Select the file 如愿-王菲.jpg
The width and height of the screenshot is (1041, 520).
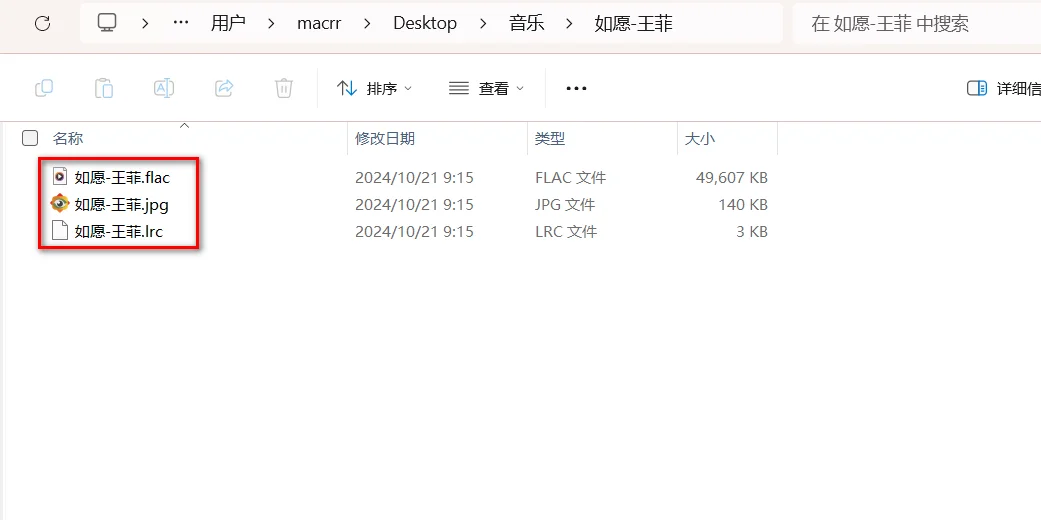121,205
